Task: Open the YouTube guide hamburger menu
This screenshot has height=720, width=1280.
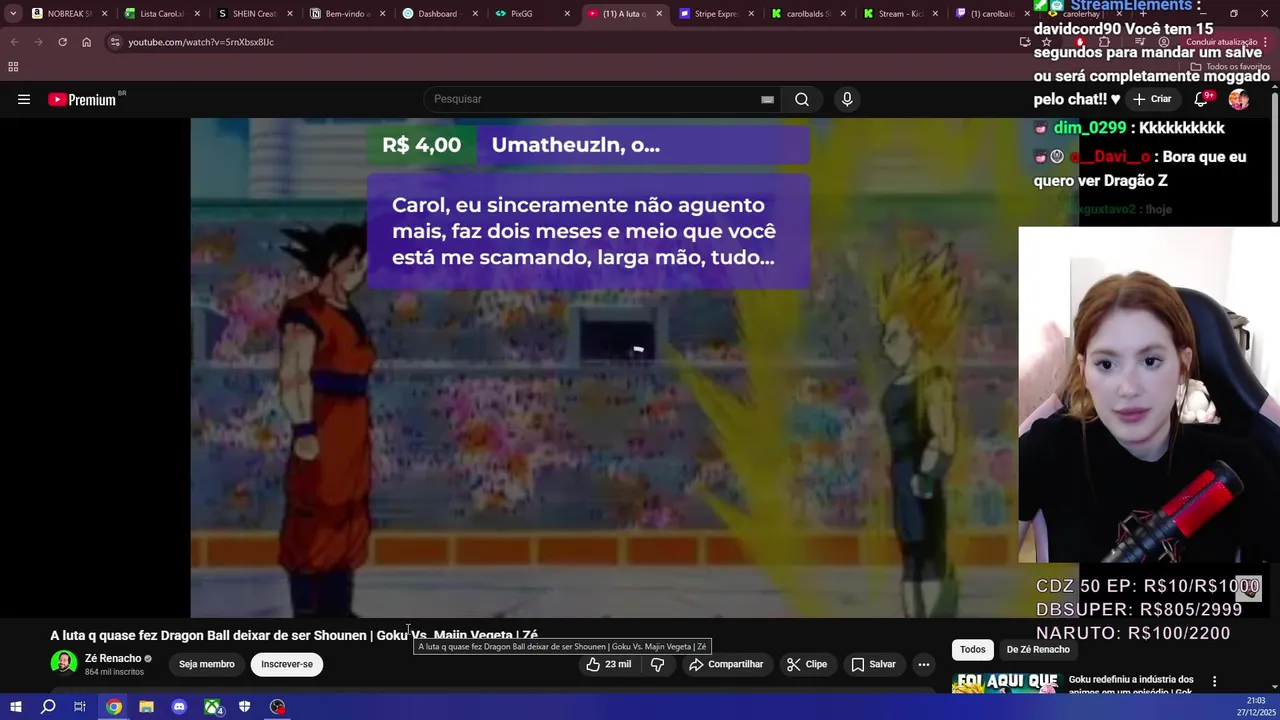Action: coord(24,99)
